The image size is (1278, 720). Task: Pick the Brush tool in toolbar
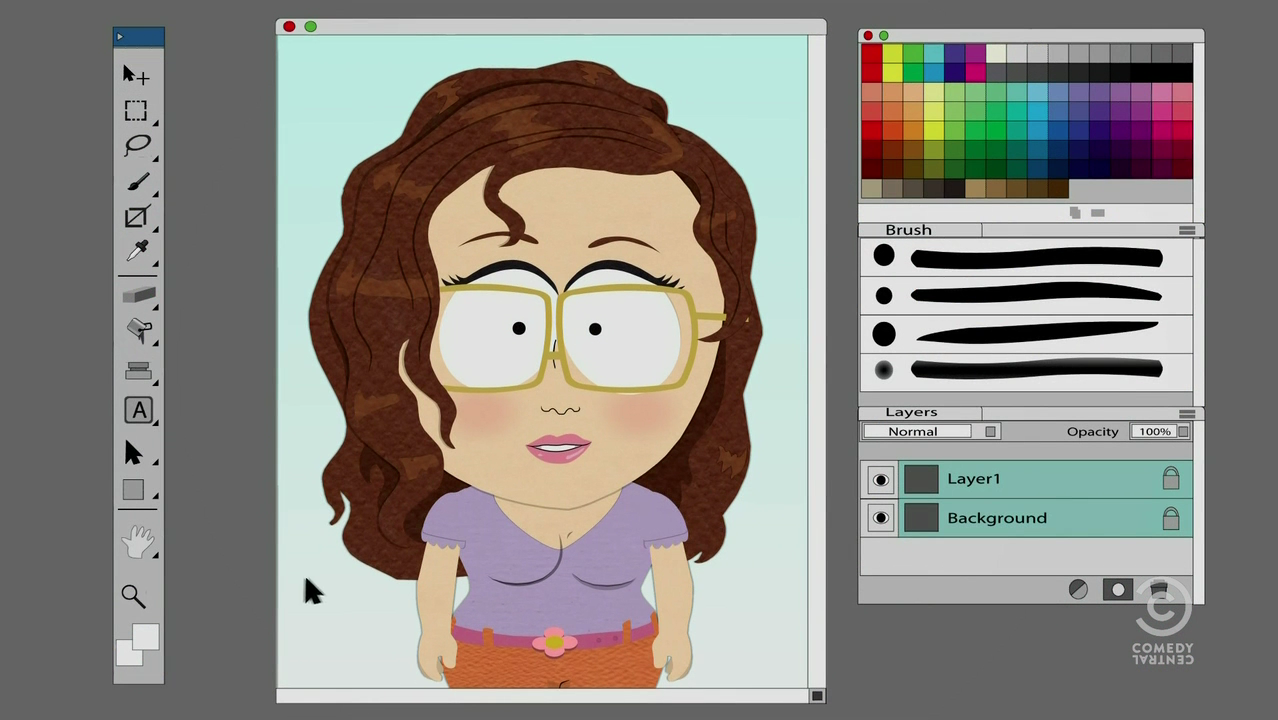[138, 182]
